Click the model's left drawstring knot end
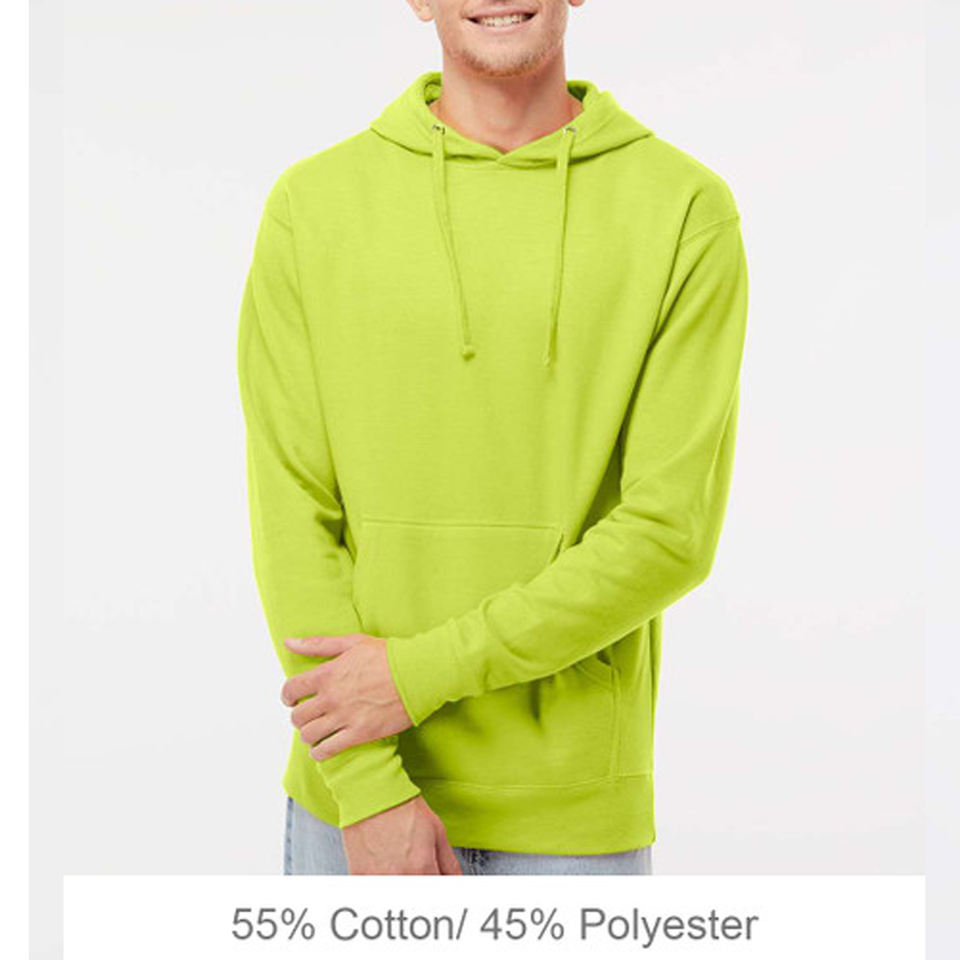This screenshot has width=960, height=960. (x=468, y=351)
